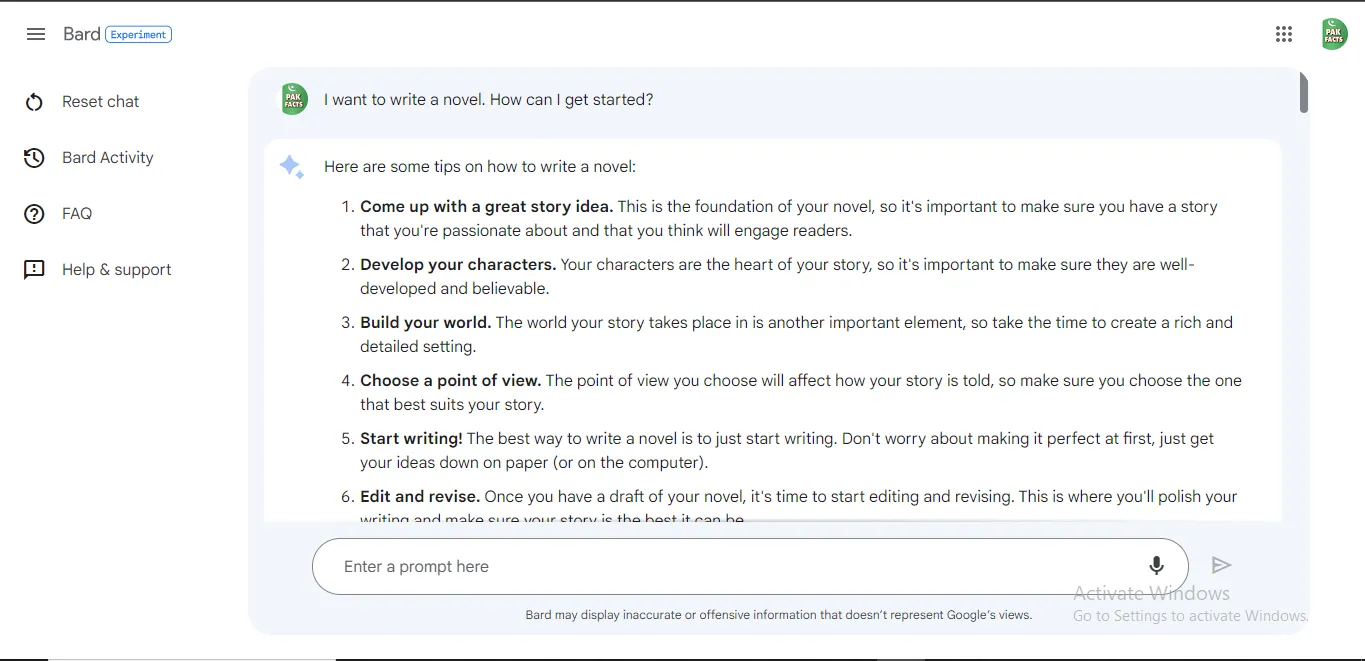Click "Develop your characters." heading
This screenshot has height=661, width=1365.
pos(458,265)
